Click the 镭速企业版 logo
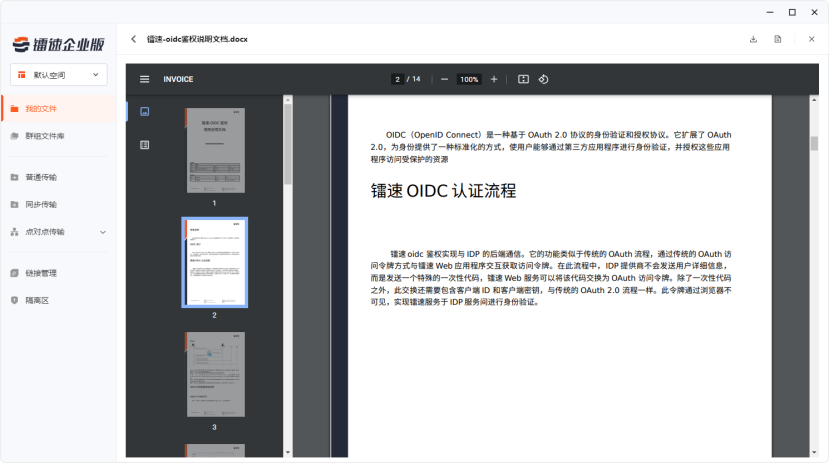829x463 pixels. (x=59, y=44)
